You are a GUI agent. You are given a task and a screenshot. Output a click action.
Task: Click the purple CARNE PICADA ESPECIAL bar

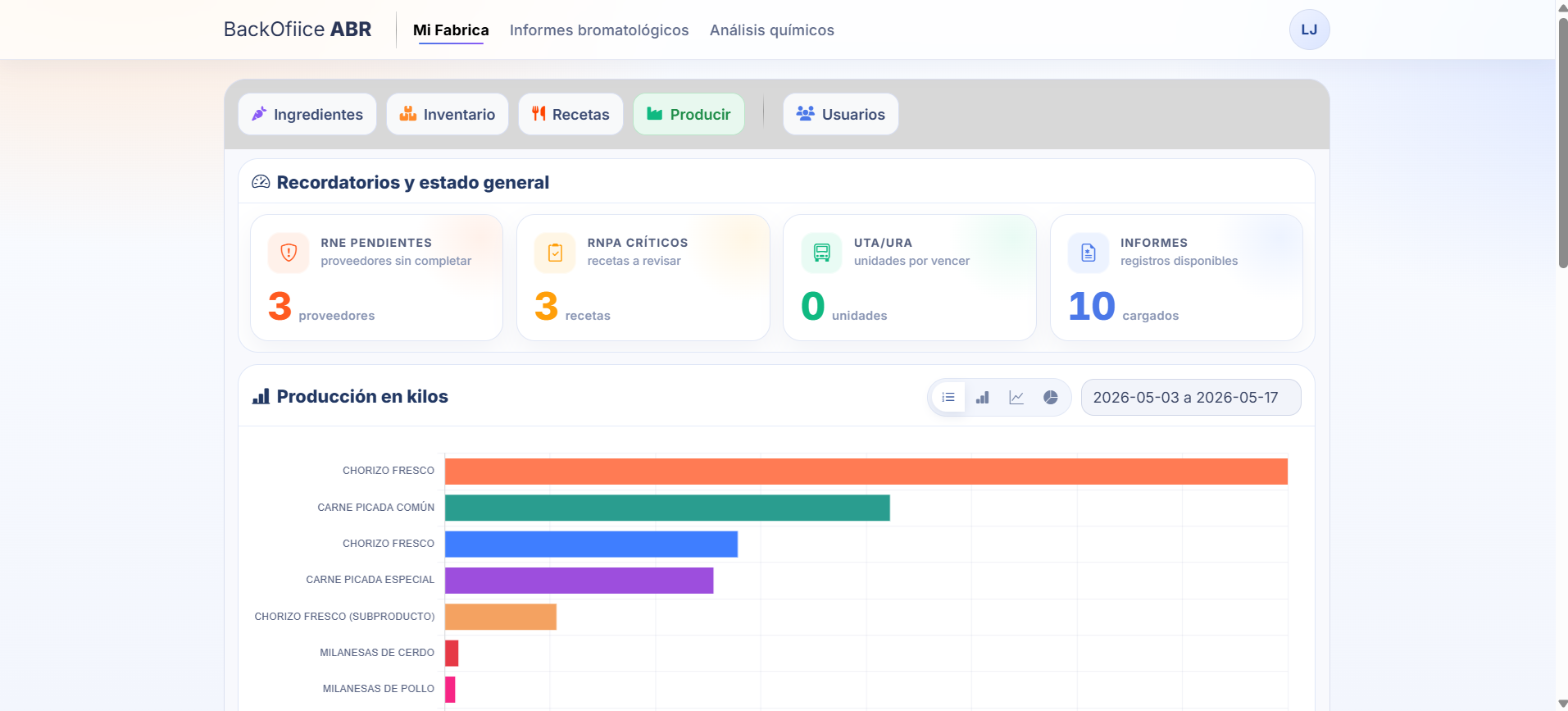coord(579,581)
